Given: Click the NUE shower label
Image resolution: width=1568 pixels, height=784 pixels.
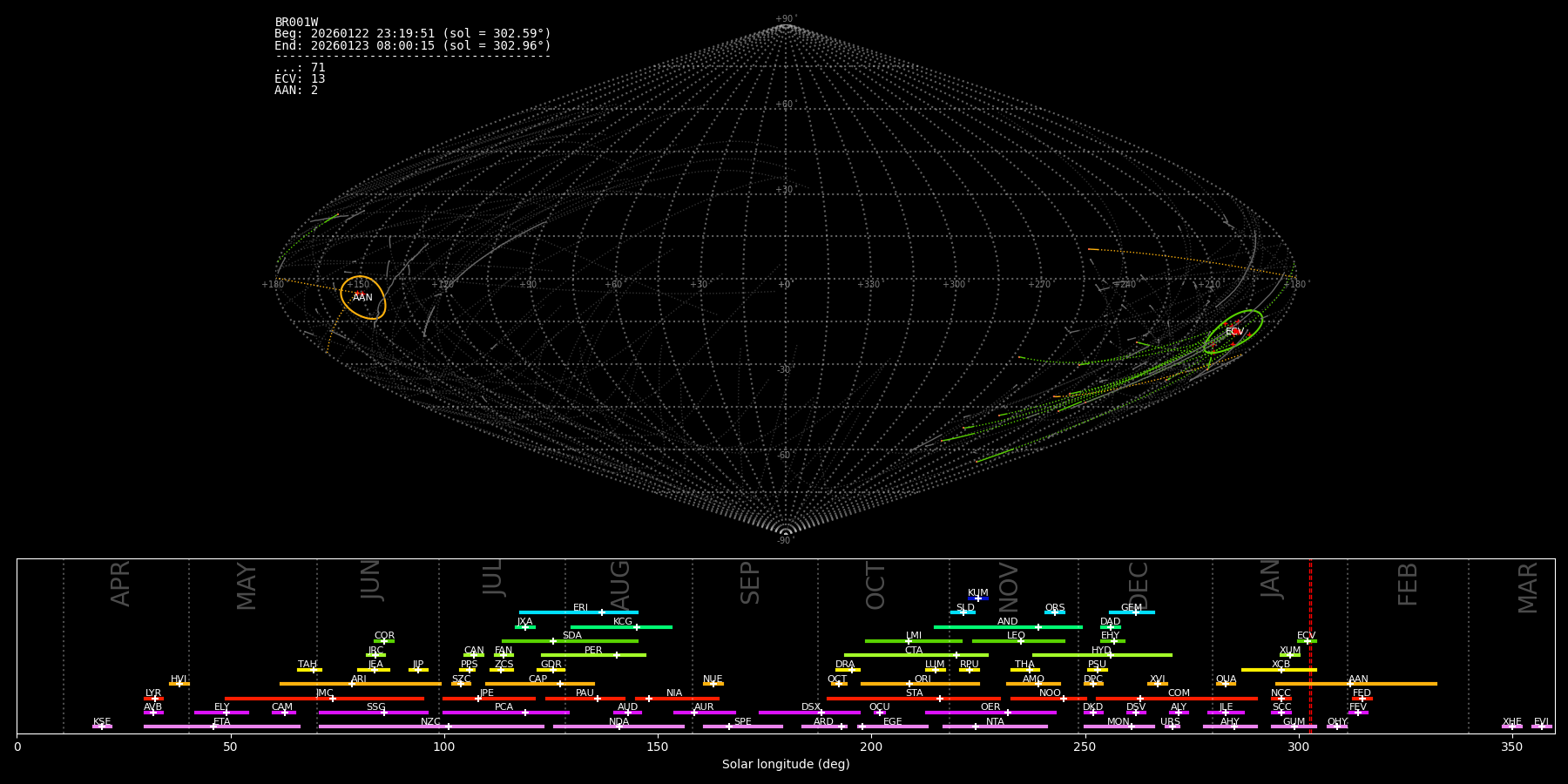Looking at the screenshot, I should click(713, 679).
